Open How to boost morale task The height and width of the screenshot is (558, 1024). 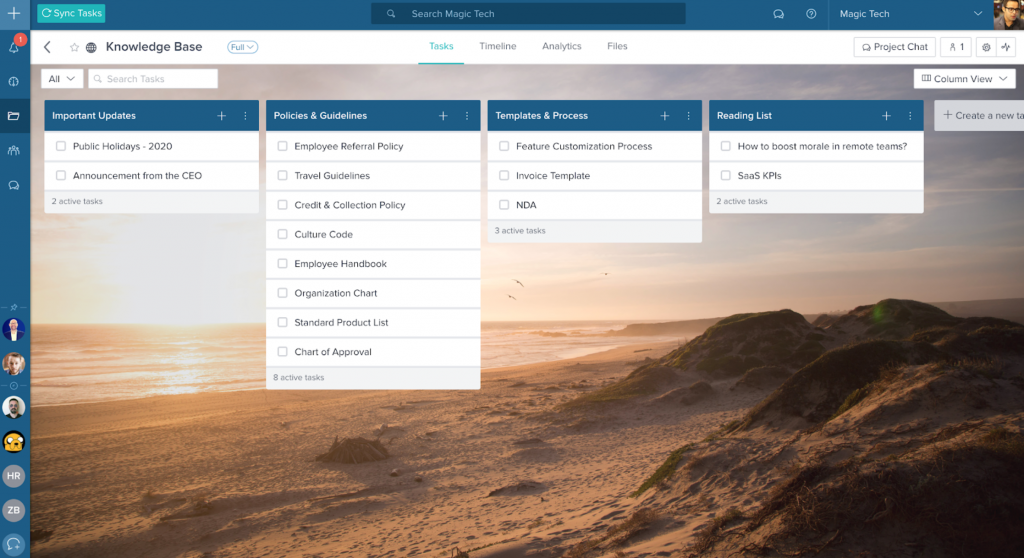click(816, 146)
